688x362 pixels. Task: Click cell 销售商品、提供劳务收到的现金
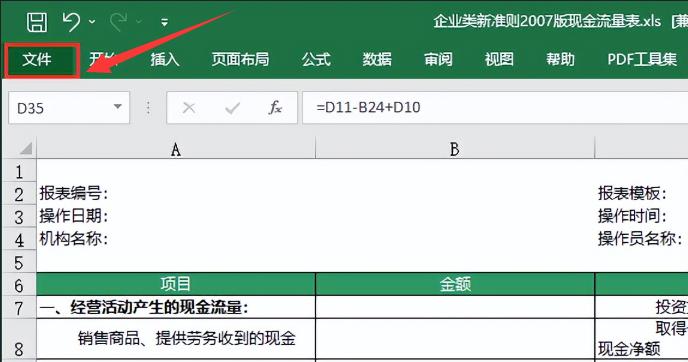coord(176,339)
